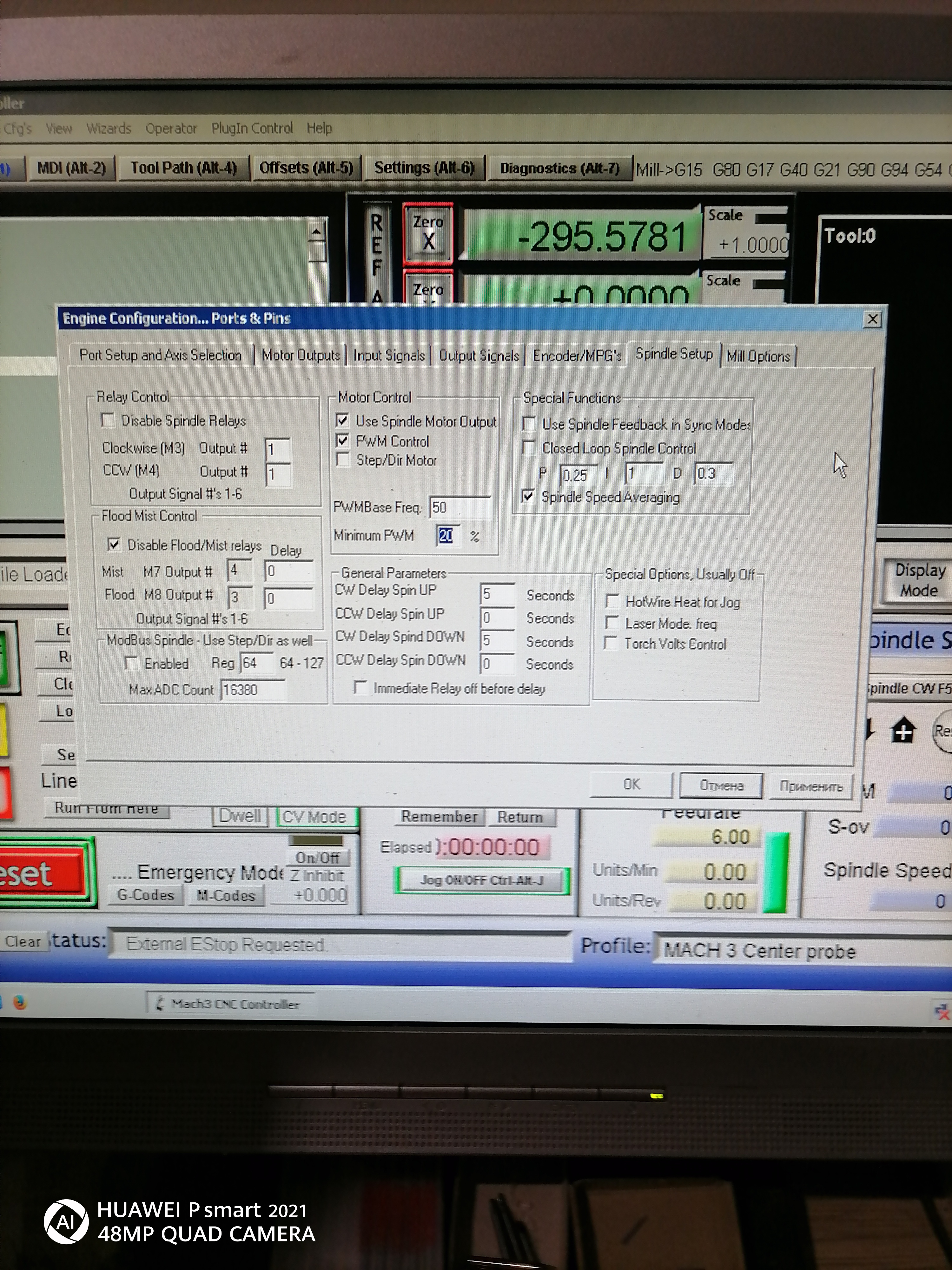
Task: Open the Operator menu
Action: (x=171, y=128)
